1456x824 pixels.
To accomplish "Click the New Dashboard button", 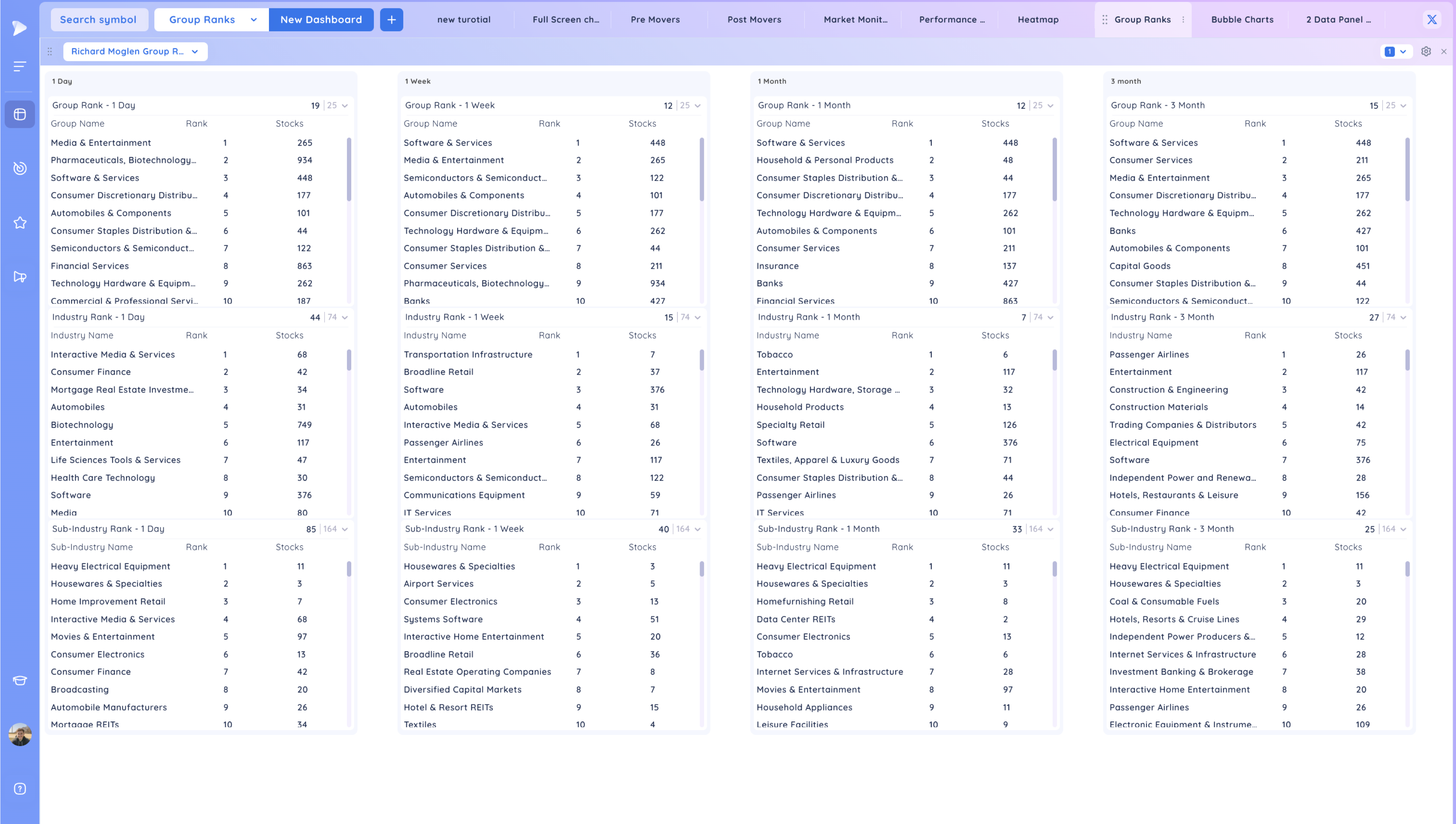I will coord(321,20).
